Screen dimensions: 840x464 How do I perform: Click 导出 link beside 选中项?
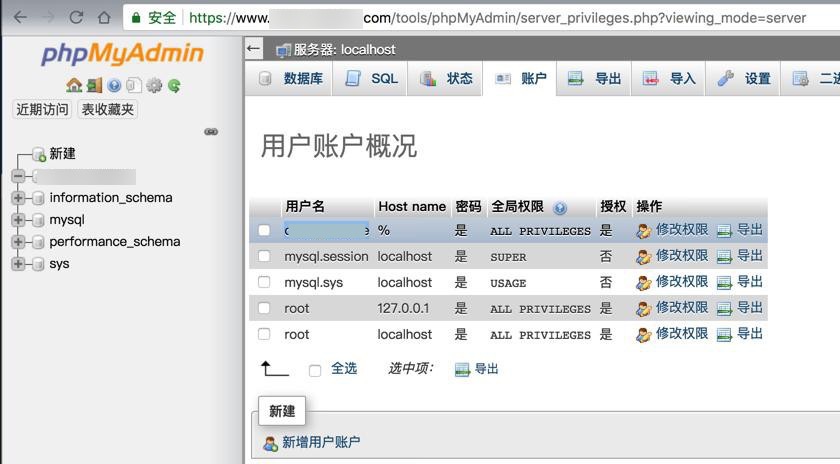coord(486,369)
